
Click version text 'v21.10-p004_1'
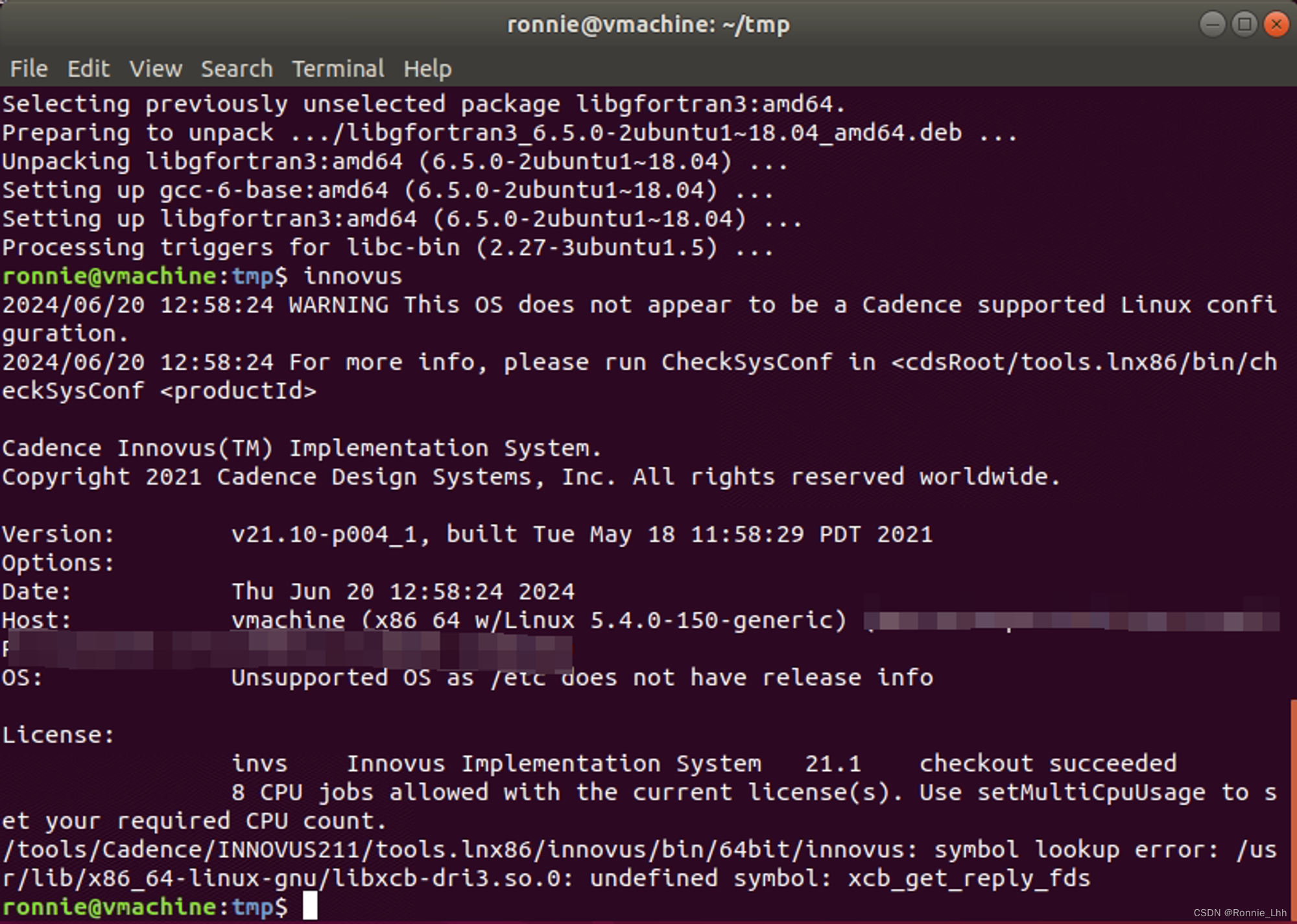point(324,534)
